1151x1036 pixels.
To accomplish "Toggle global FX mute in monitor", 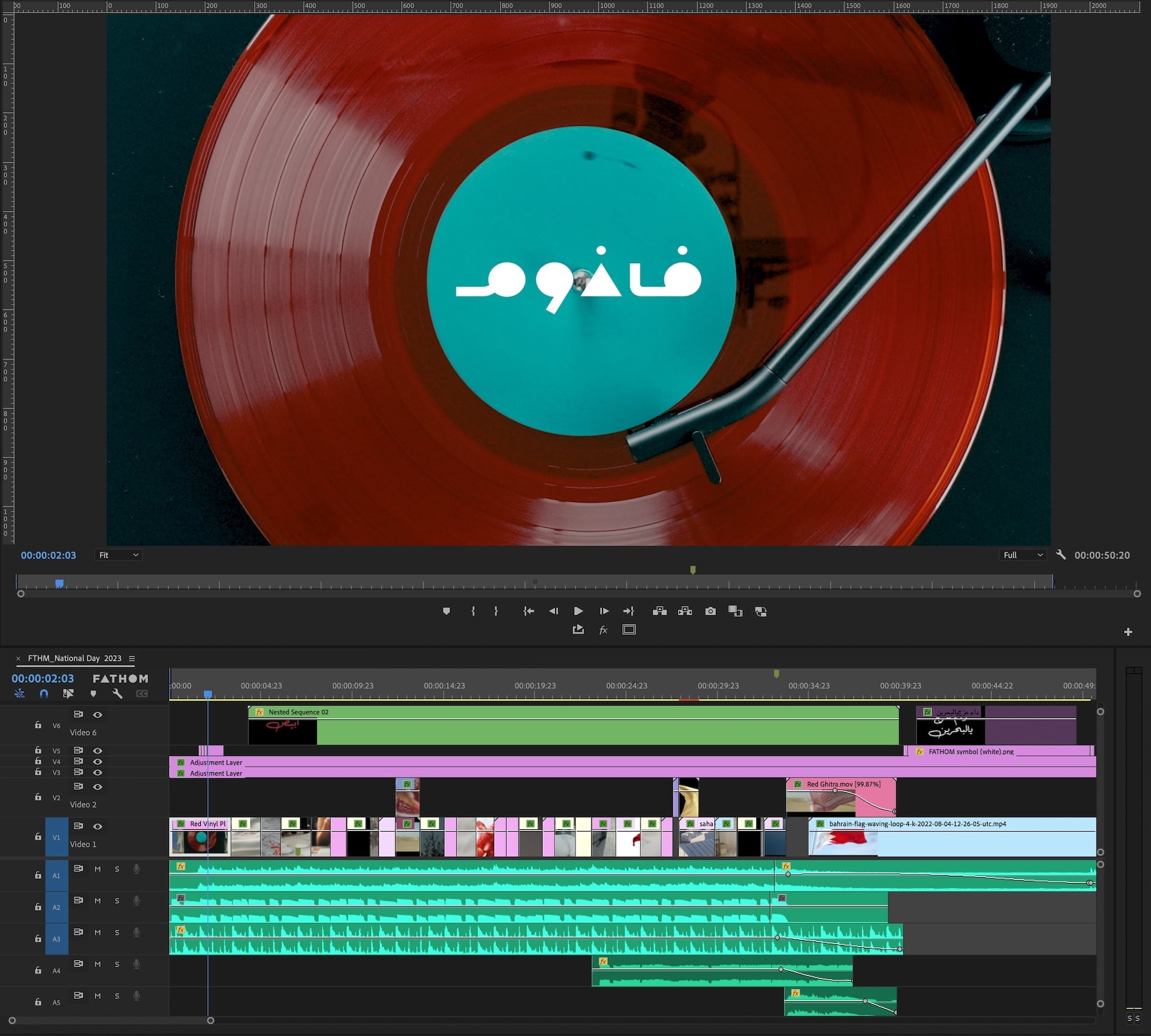I will [603, 630].
